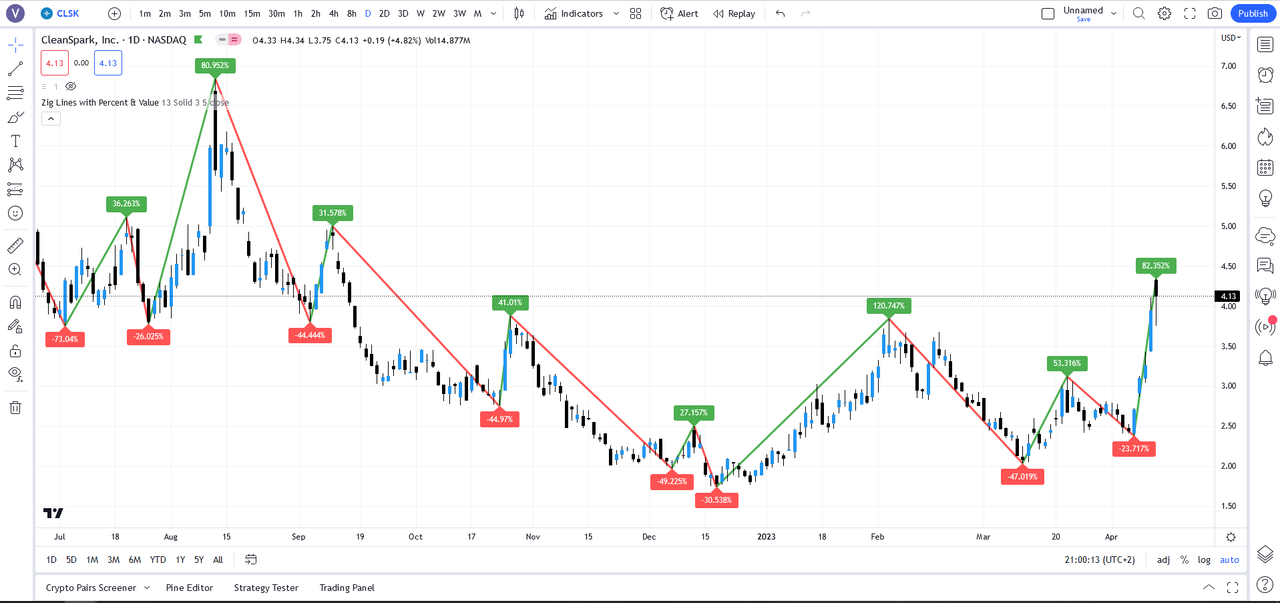
Task: Open the alerts clock panel
Action: pyautogui.click(x=1265, y=75)
